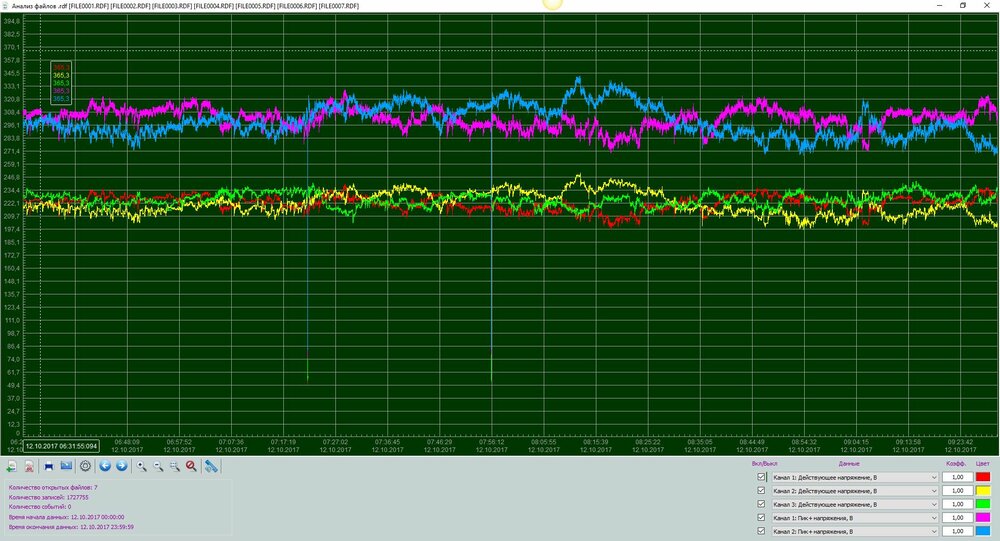Click the magenta color swatch
This screenshot has height=541, width=1000.
coord(983,518)
